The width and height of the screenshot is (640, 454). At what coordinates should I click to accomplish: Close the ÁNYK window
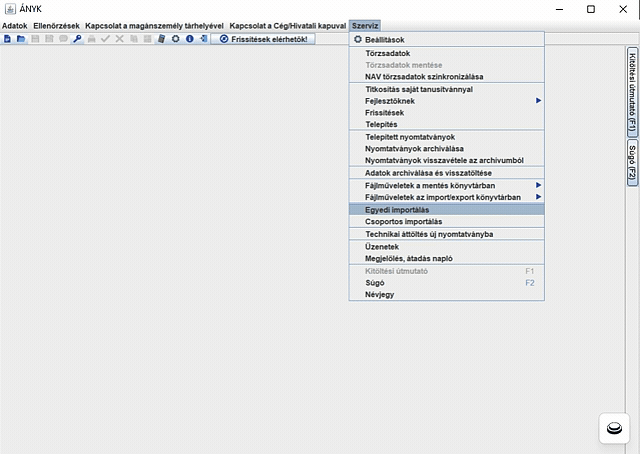tap(622, 9)
